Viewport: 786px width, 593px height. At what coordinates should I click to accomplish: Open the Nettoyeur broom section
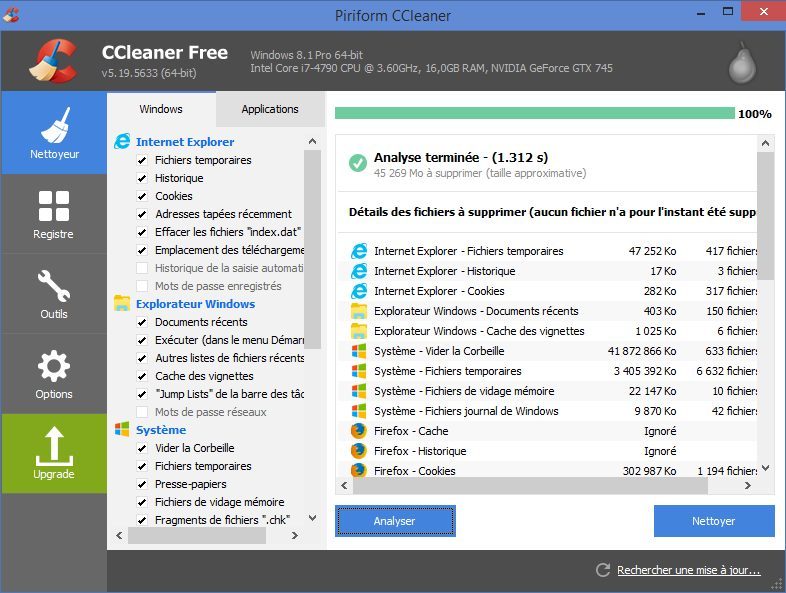tap(54, 133)
